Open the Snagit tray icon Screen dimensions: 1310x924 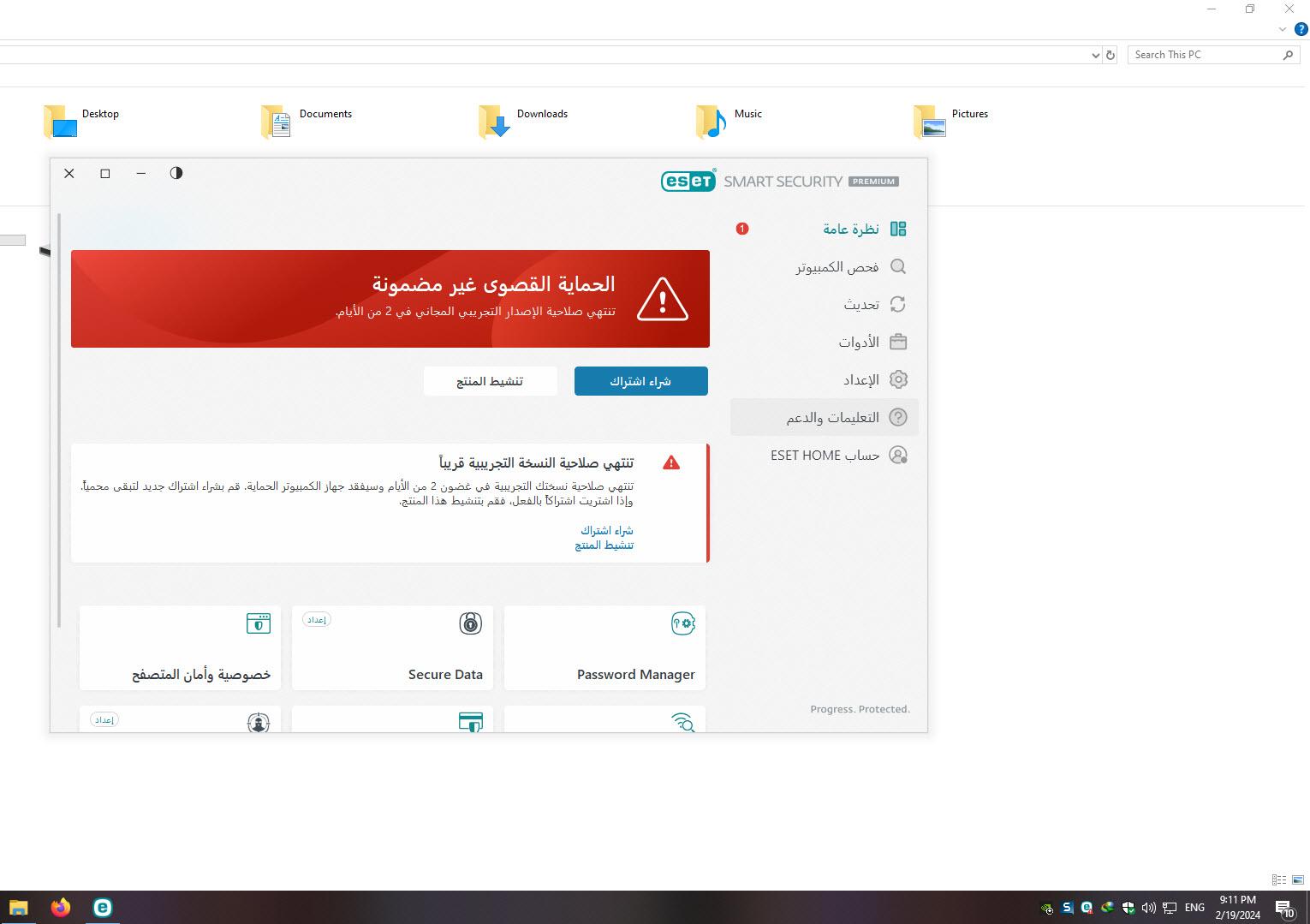[x=1067, y=908]
